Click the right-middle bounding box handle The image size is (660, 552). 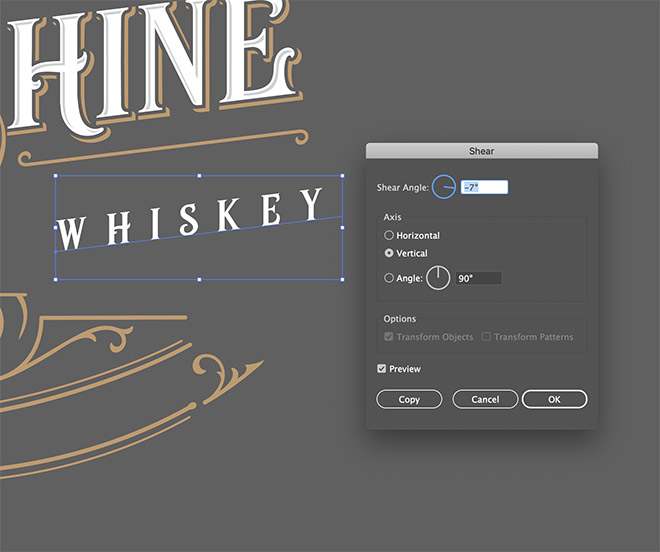pyautogui.click(x=342, y=228)
